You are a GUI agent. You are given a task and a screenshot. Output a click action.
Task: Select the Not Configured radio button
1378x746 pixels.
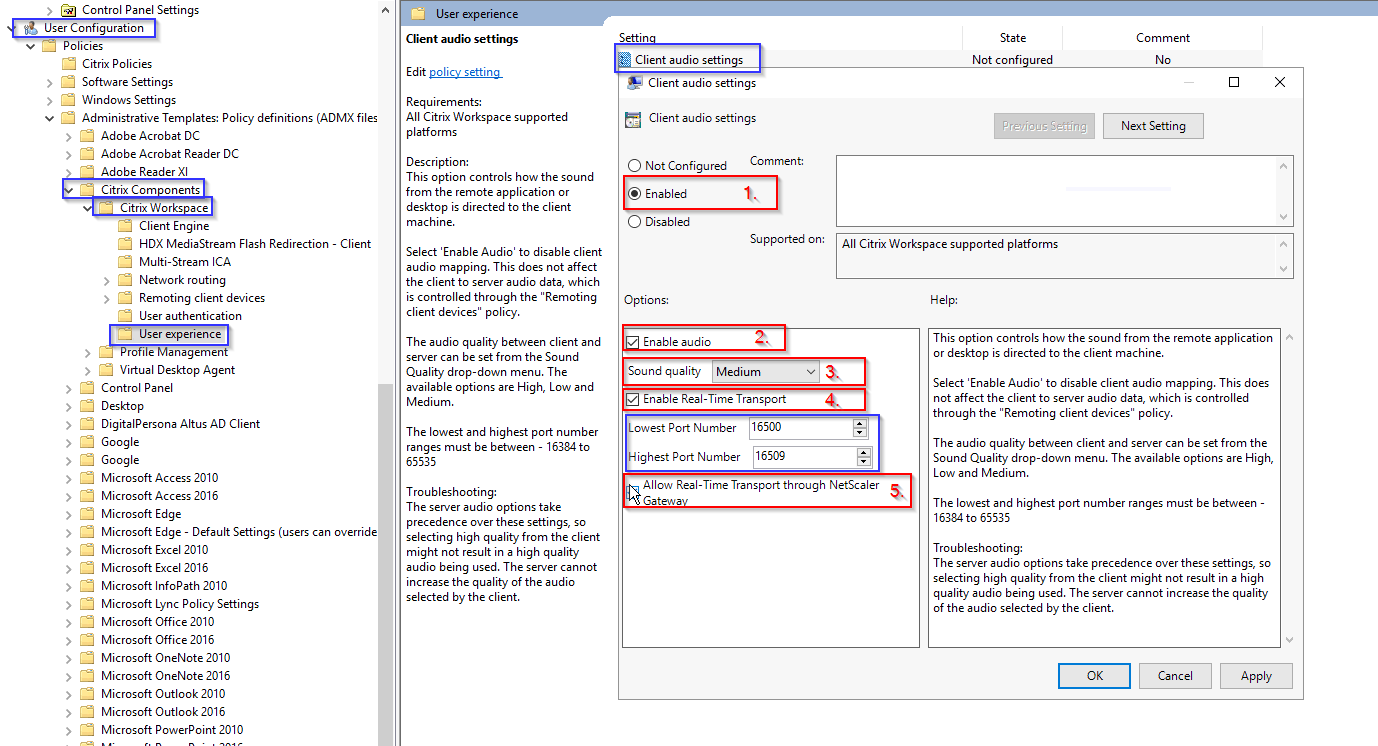click(x=634, y=166)
